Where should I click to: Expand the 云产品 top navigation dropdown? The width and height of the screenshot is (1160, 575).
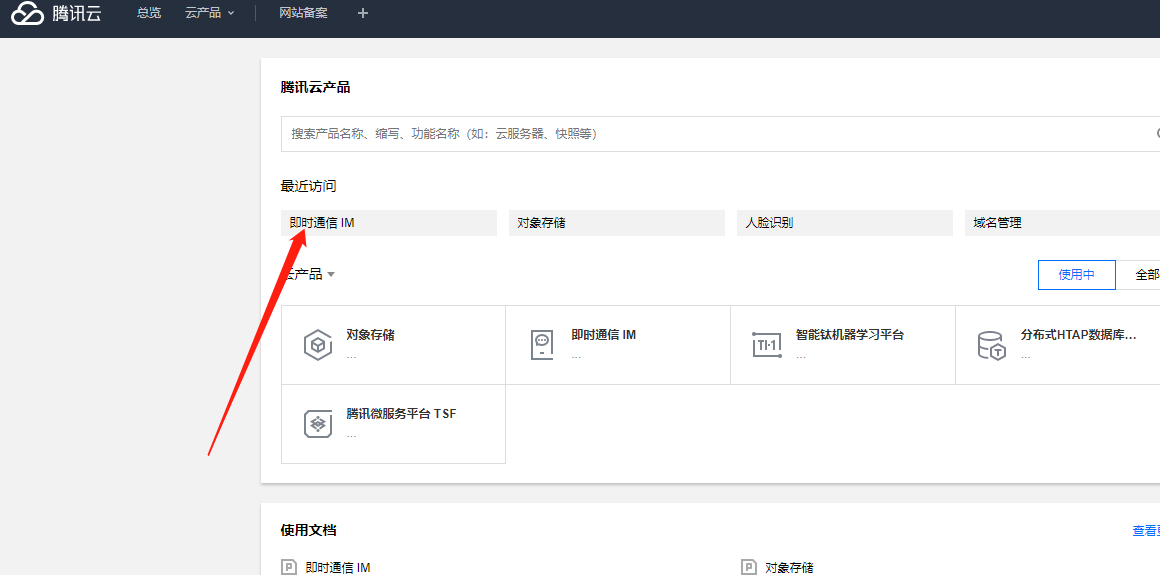[209, 13]
